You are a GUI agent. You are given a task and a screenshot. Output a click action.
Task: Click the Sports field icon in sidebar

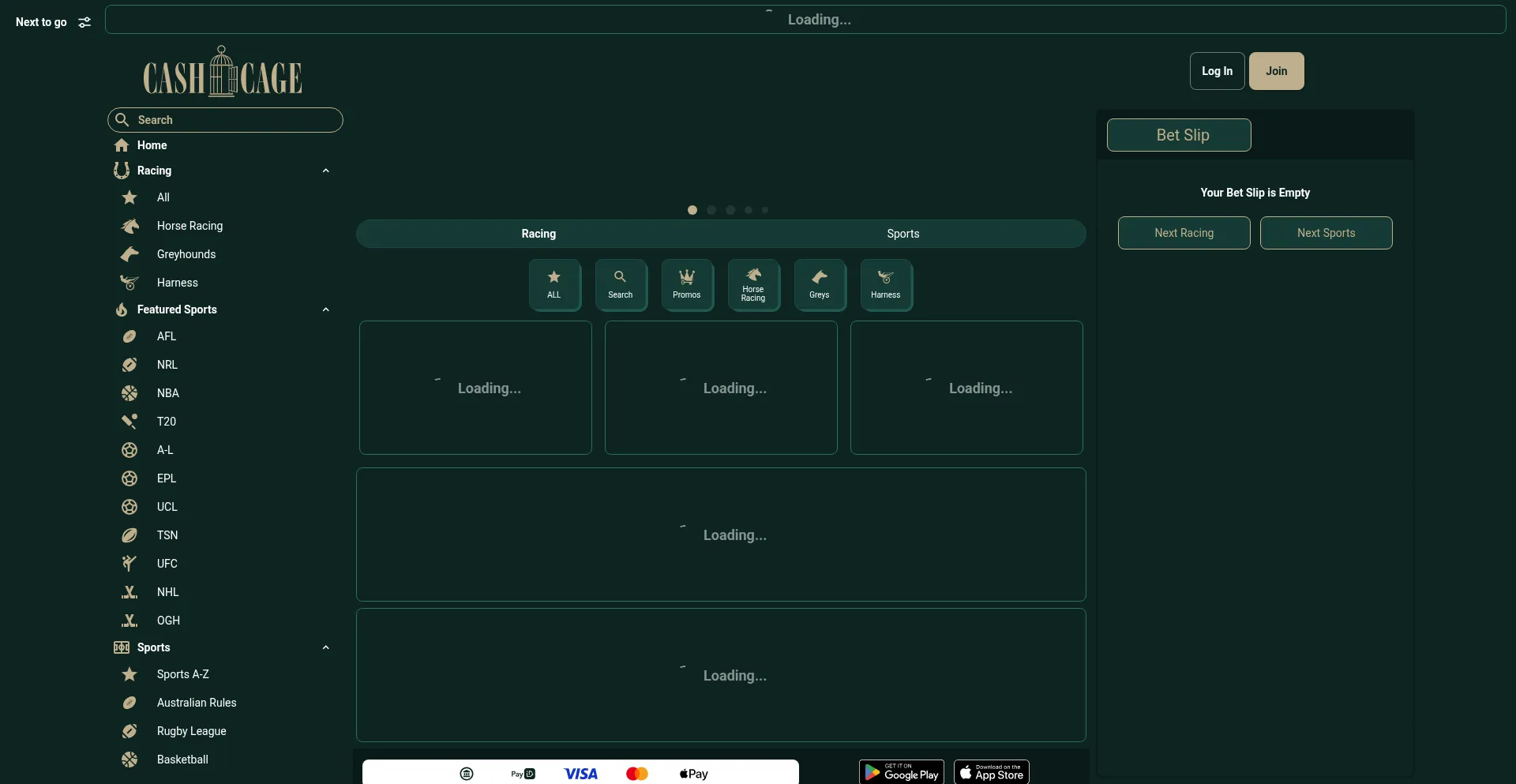pos(122,647)
